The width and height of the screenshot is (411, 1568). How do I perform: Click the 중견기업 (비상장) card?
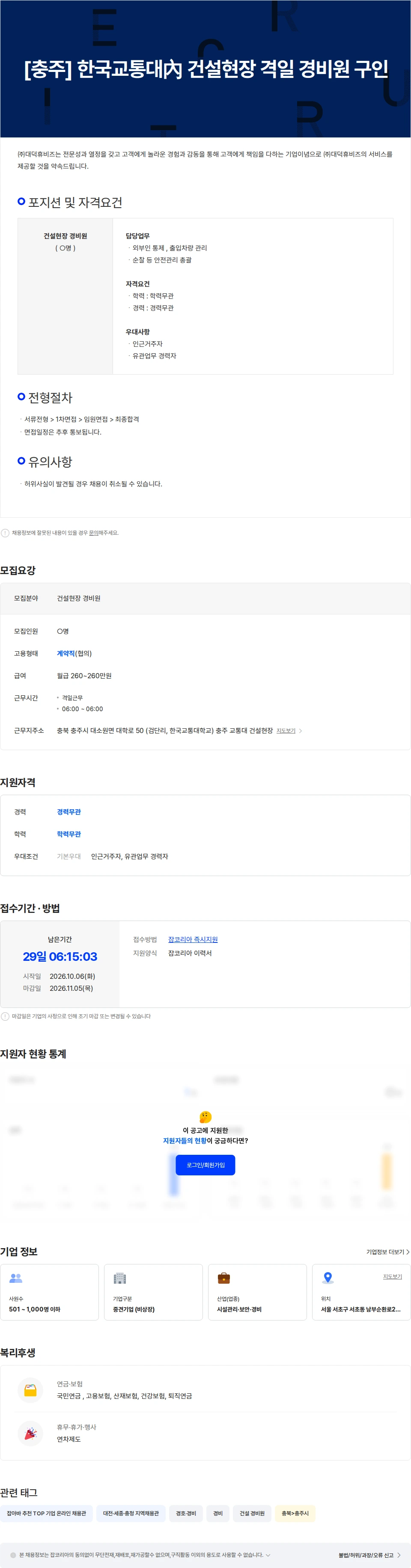pyautogui.click(x=153, y=1292)
